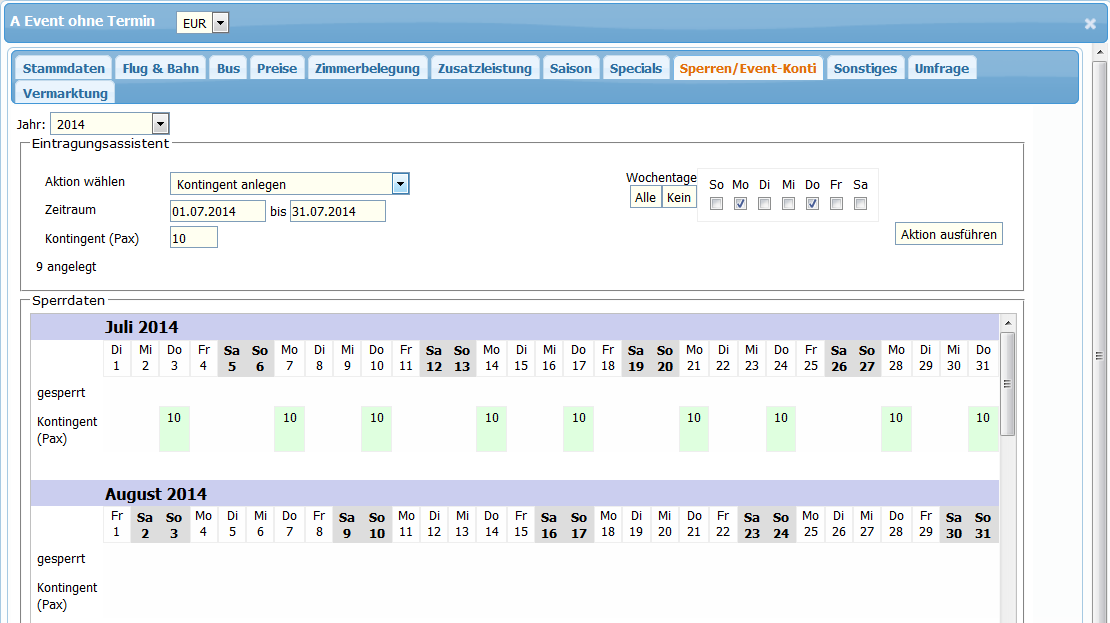
Task: Click the Zeitraum start date field
Action: click(x=217, y=212)
